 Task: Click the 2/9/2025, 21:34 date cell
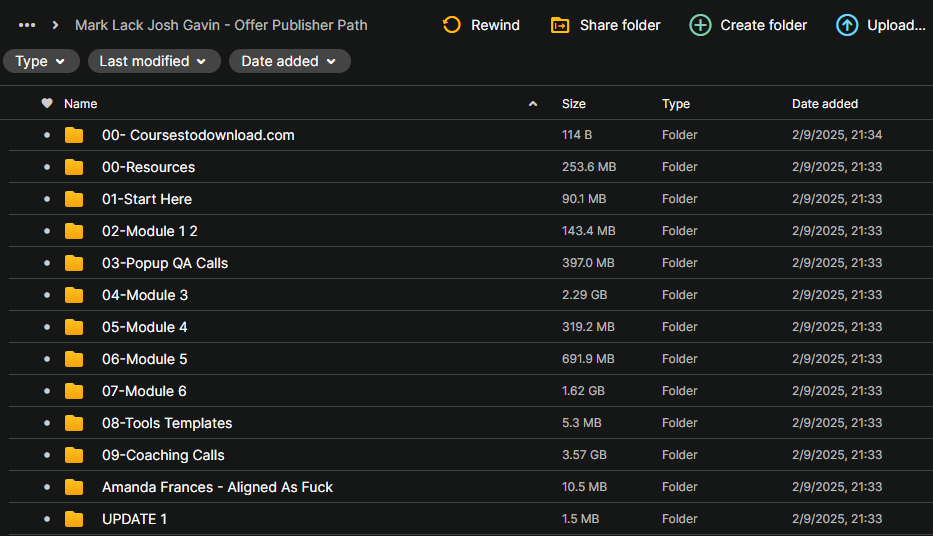pyautogui.click(x=837, y=135)
